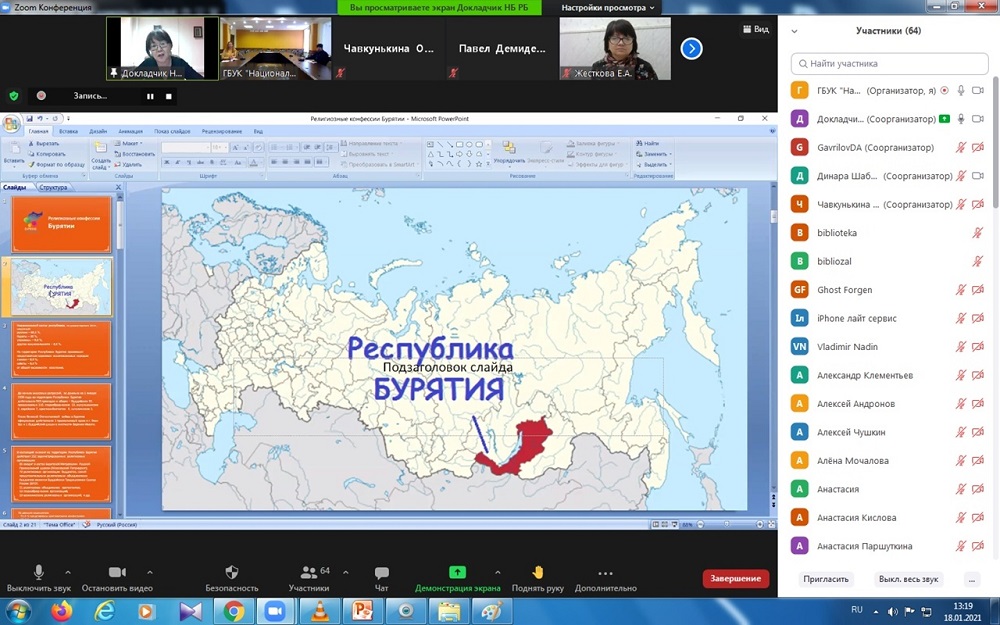Pause the Zoom recording
The width and height of the screenshot is (1000, 625).
150,96
